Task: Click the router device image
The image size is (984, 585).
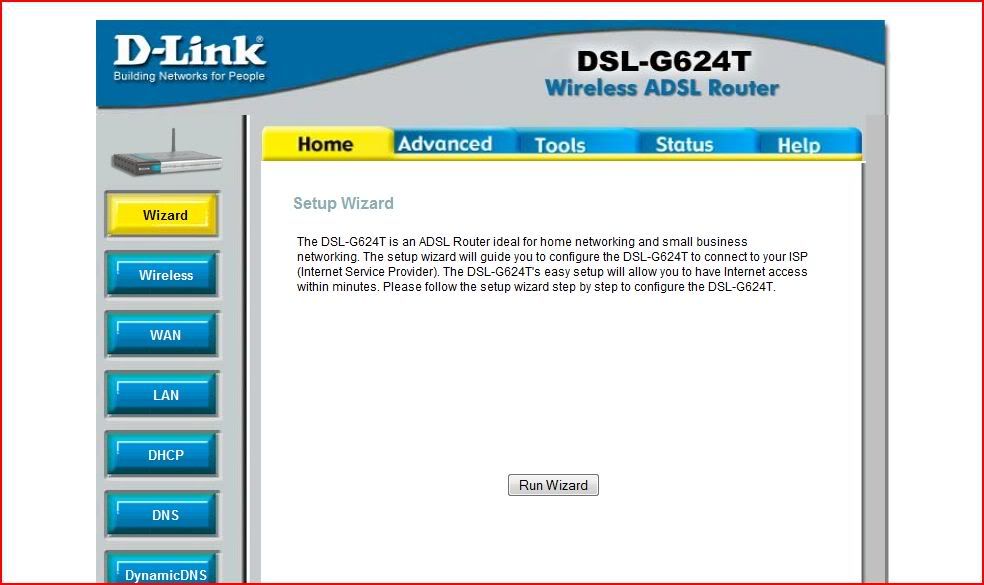Action: coord(166,153)
